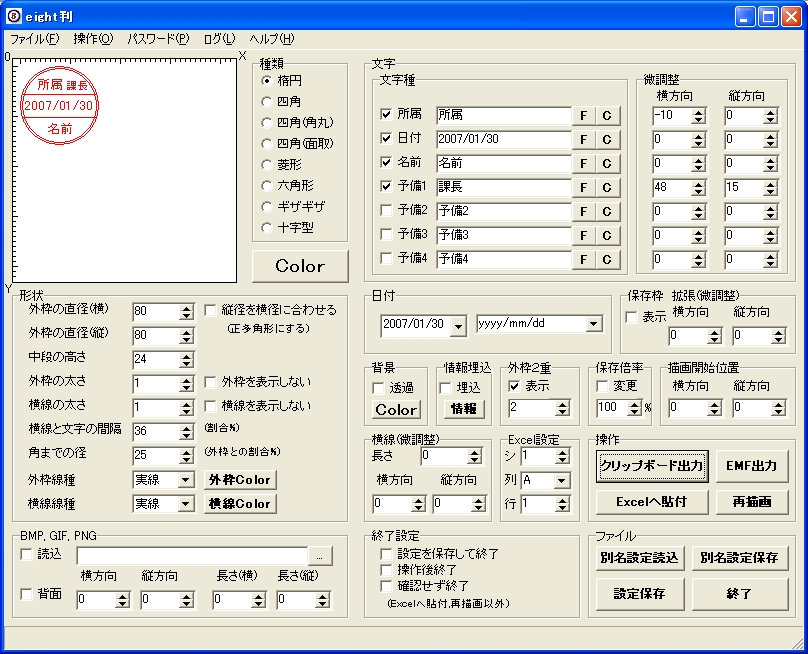This screenshot has height=654, width=808.
Task: Expand the yyyy/mm/dd date format dropdown
Action: coord(594,324)
